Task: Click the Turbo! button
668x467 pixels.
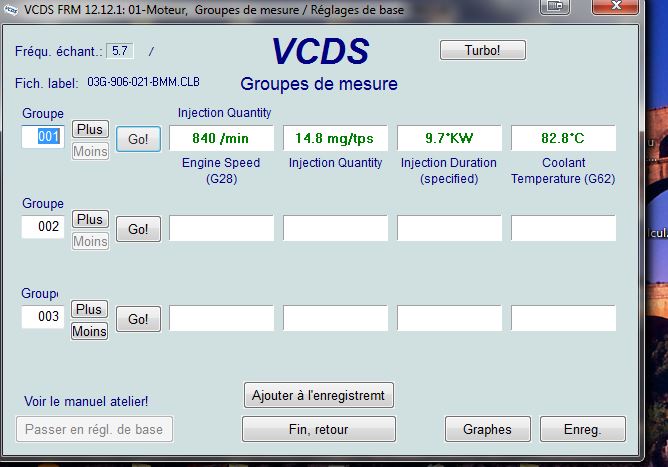Action: (483, 50)
